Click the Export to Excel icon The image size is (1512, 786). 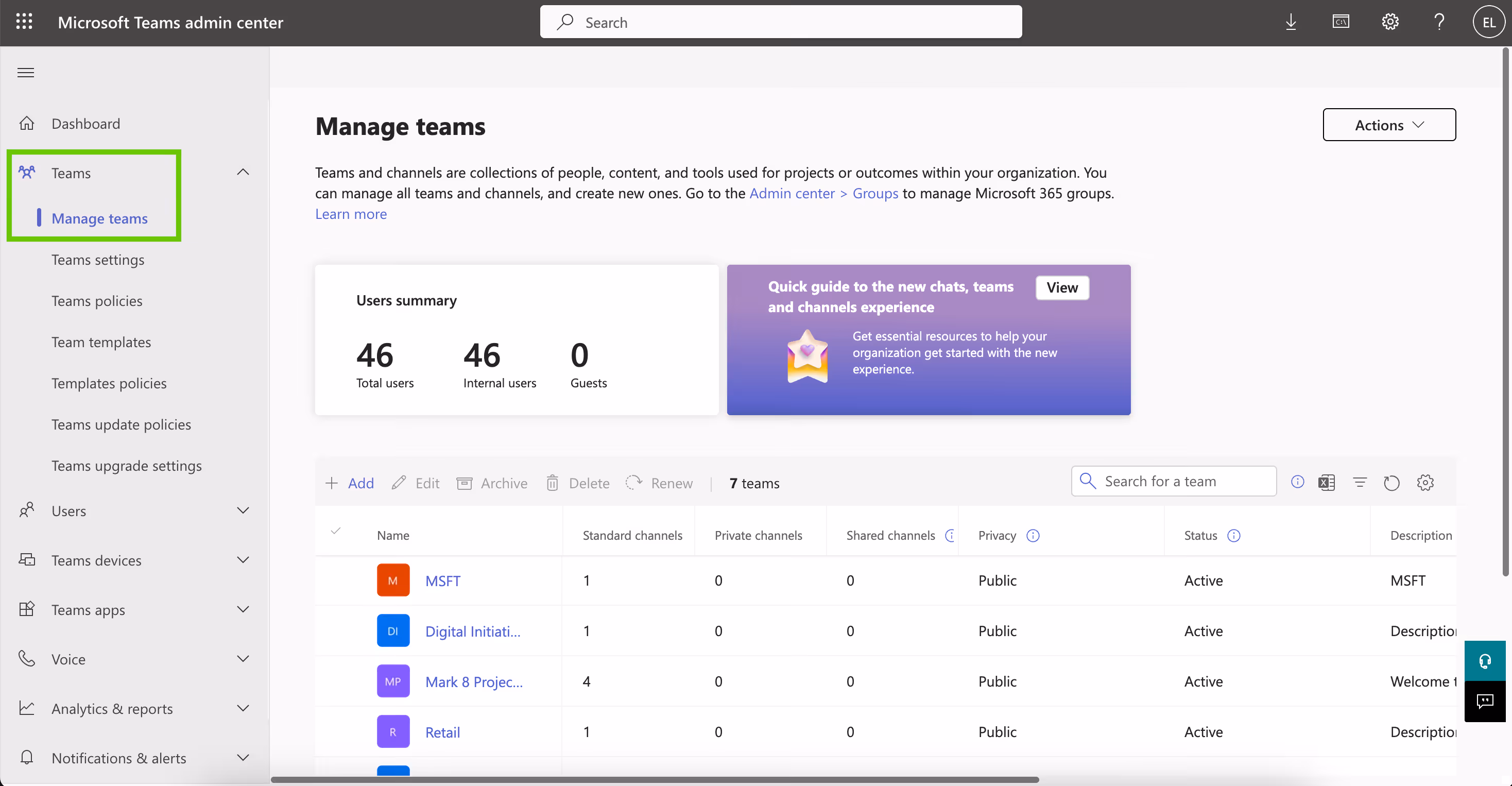point(1327,483)
